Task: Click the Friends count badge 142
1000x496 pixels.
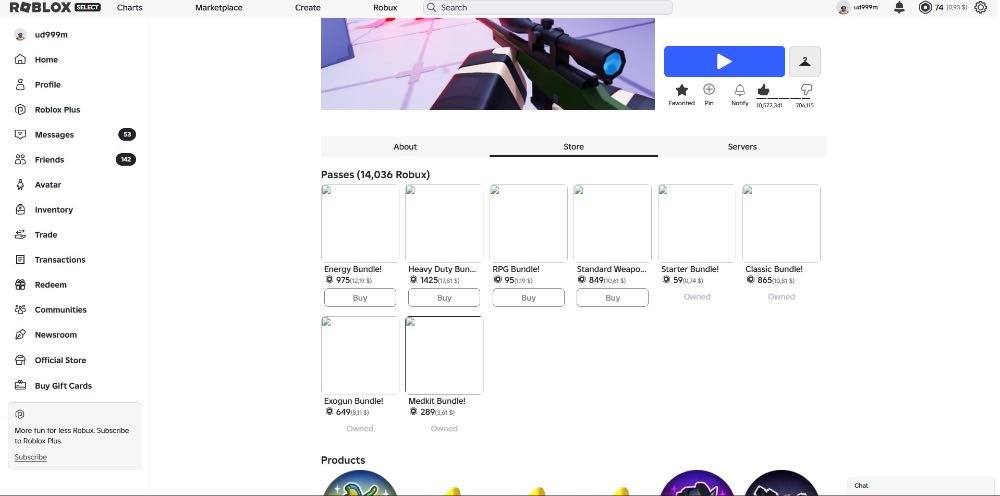Action: click(x=126, y=159)
